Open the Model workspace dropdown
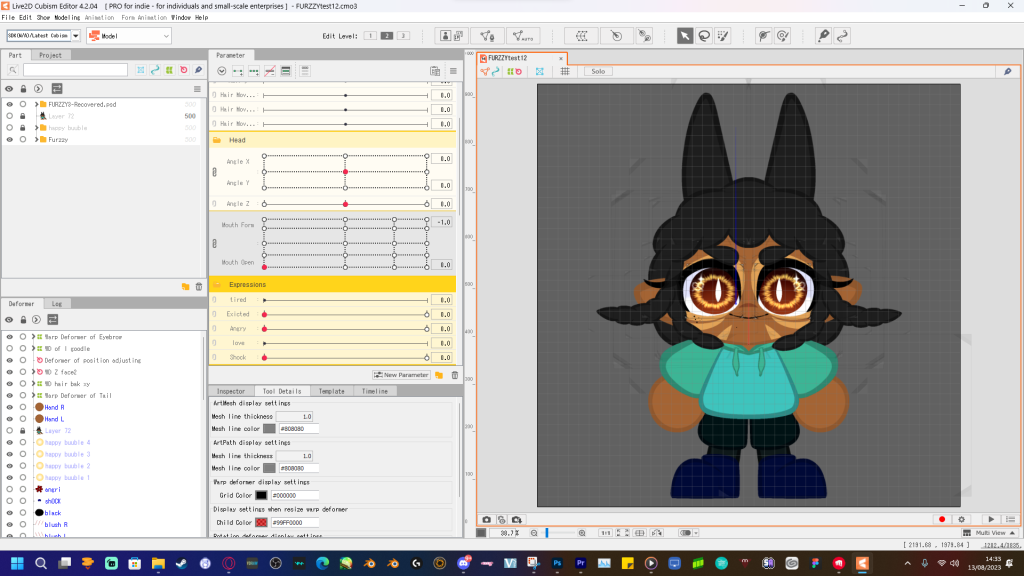The height and width of the screenshot is (576, 1024). click(128, 36)
